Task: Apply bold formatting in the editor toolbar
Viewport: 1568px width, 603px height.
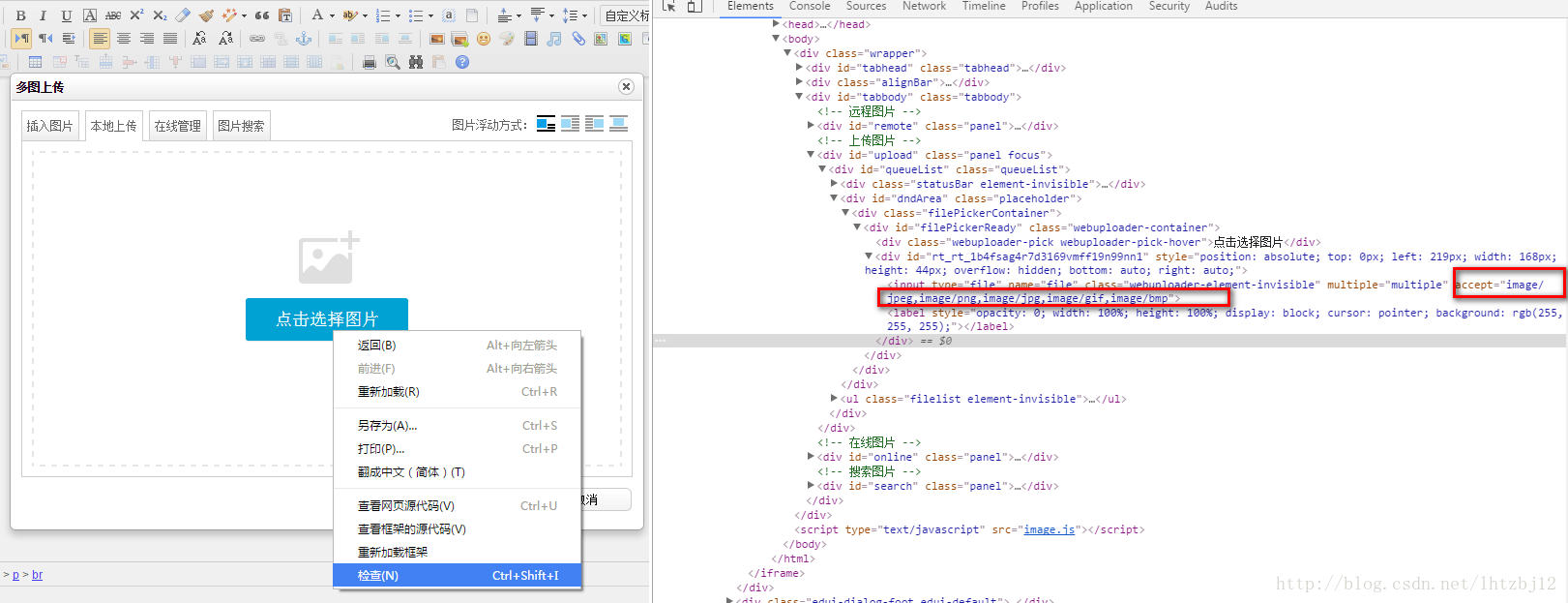Action: (20, 15)
